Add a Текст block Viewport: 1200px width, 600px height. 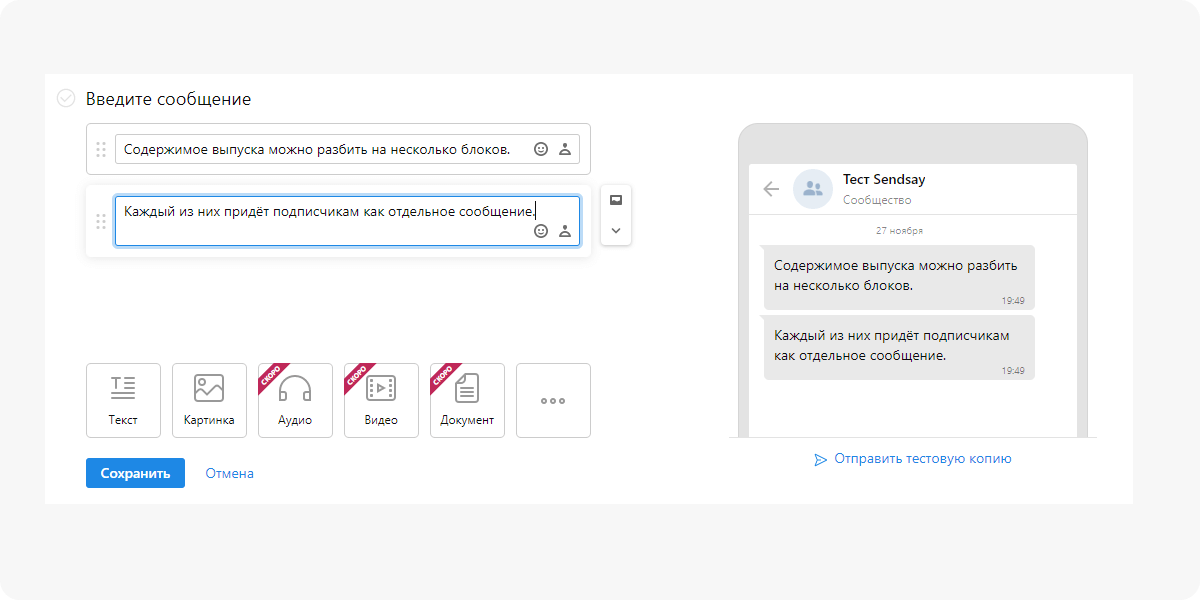(123, 400)
